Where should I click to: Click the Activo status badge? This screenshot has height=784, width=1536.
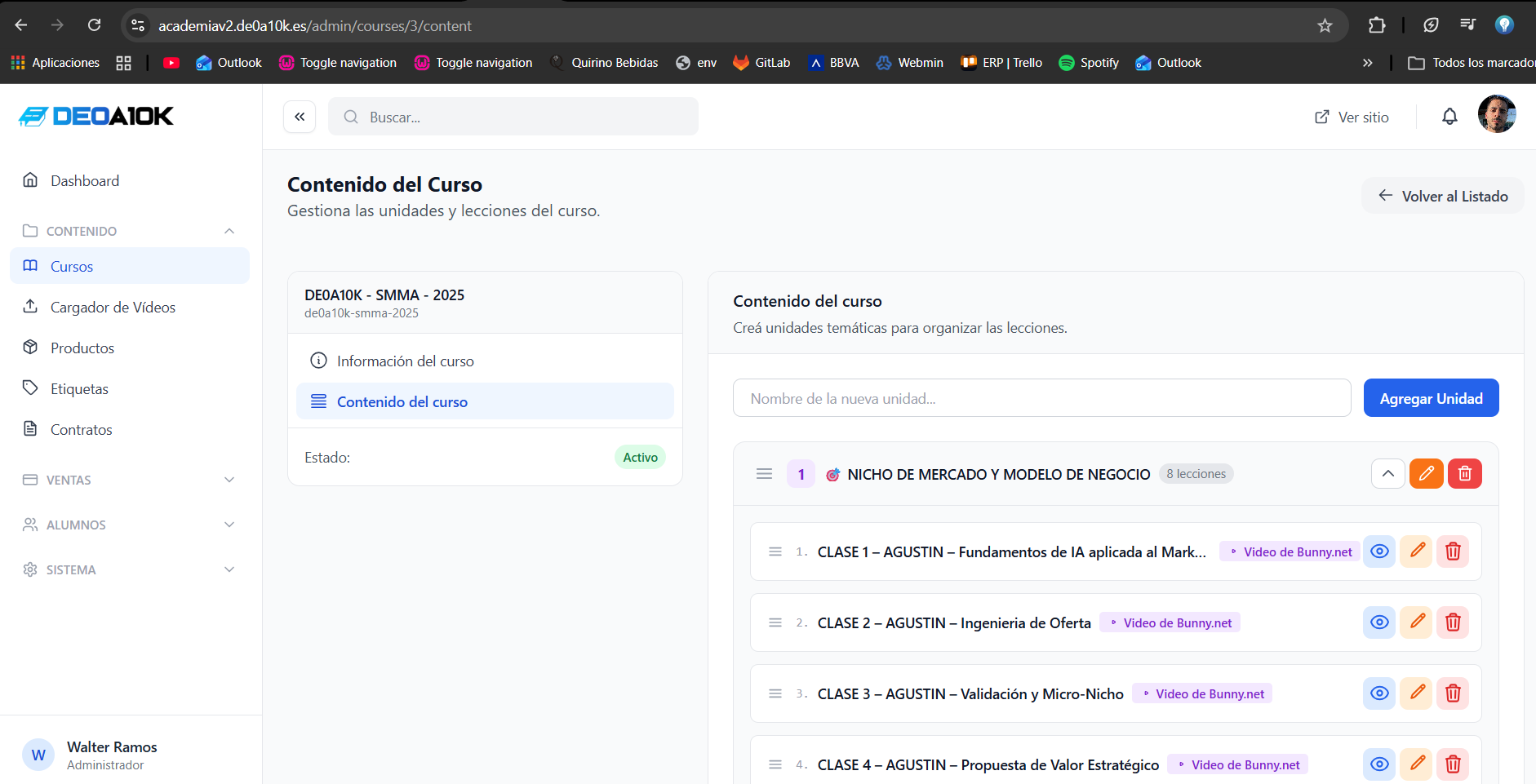pos(640,457)
